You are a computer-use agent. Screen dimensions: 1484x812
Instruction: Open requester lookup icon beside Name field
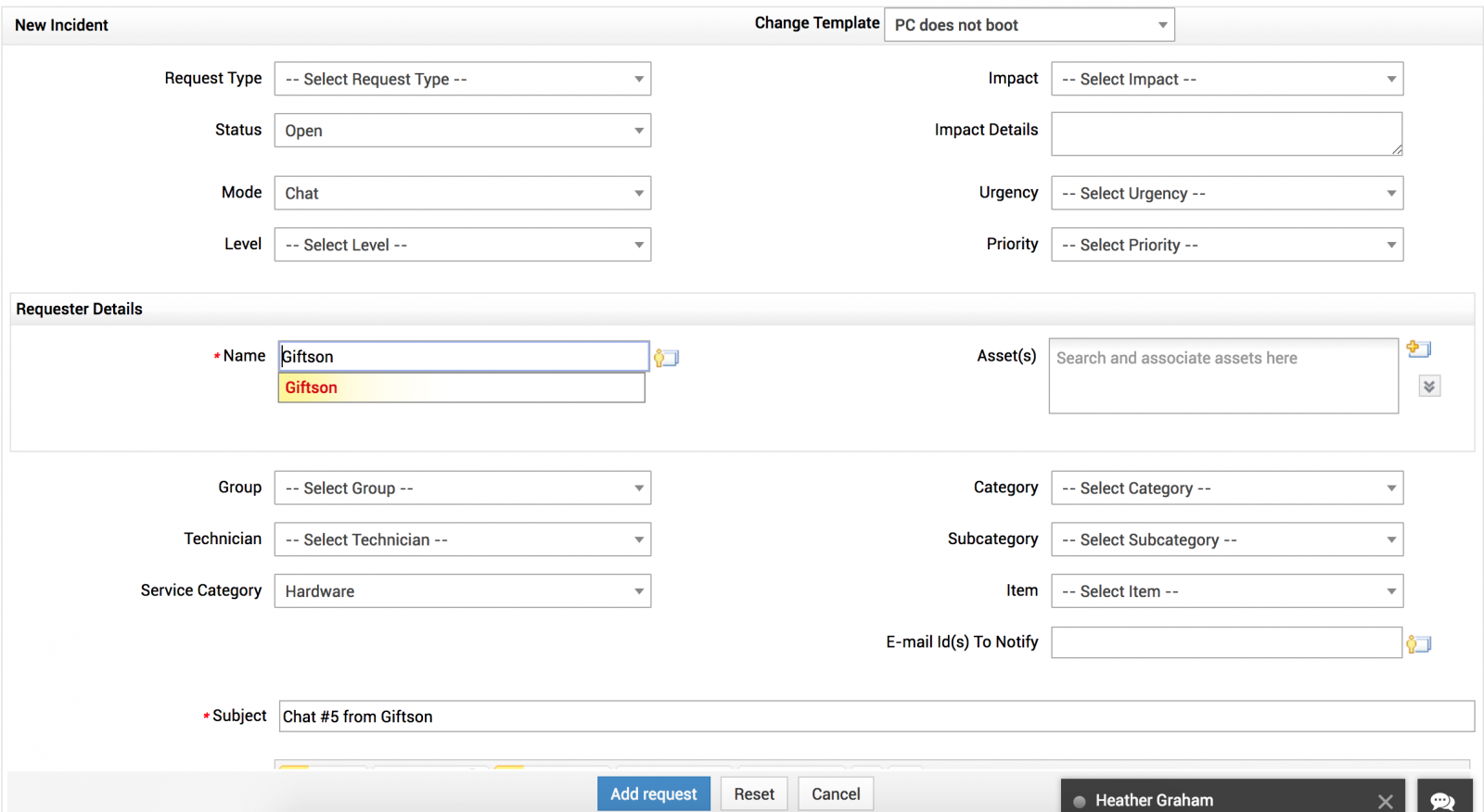click(666, 358)
